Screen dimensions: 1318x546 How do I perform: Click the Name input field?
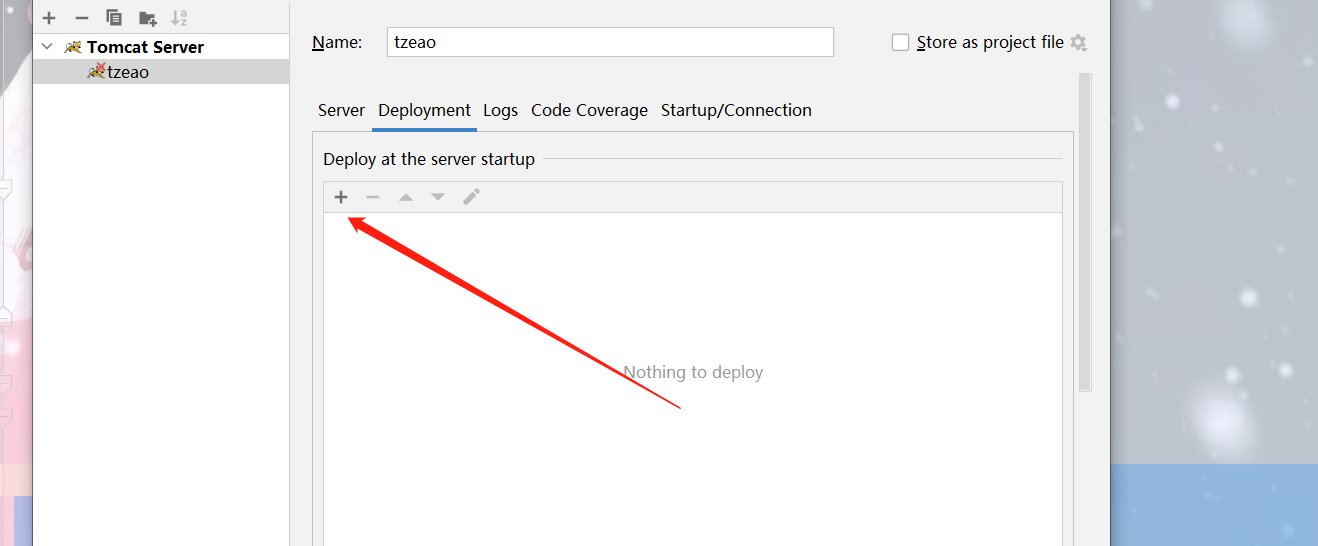pos(609,42)
